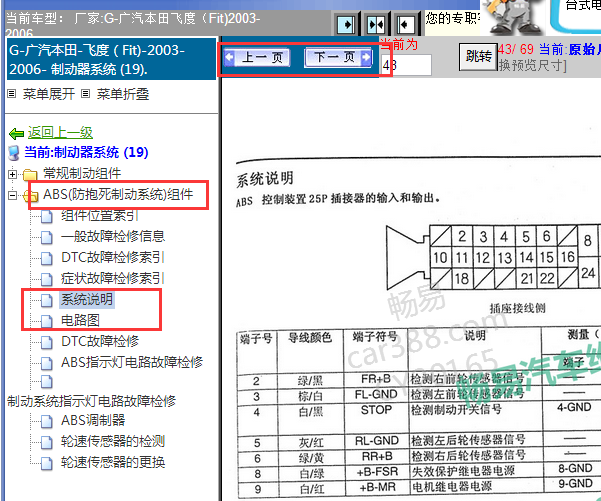
Task: Click the 换预览尺寸 text link
Action: [x=532, y=66]
